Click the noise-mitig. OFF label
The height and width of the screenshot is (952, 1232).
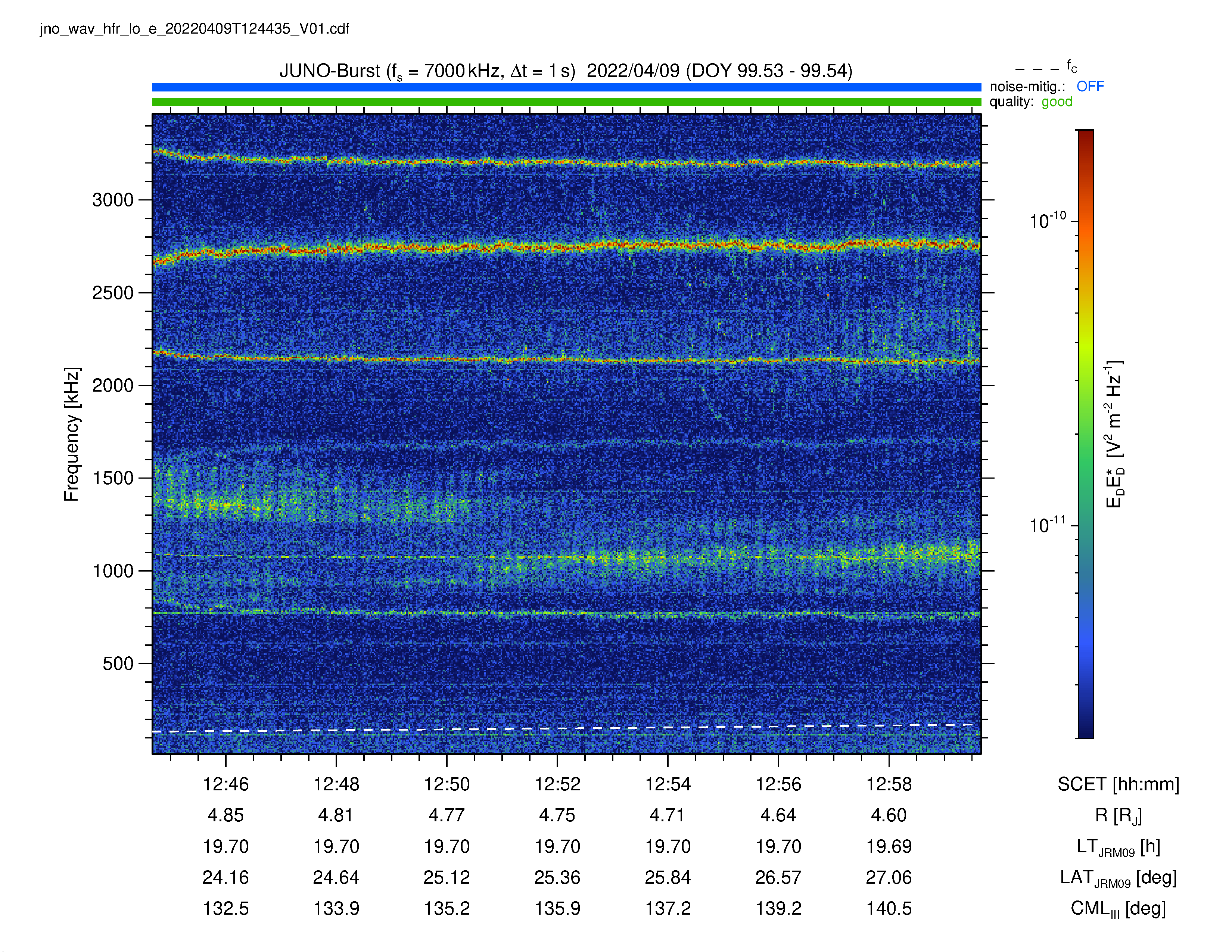click(x=1046, y=86)
